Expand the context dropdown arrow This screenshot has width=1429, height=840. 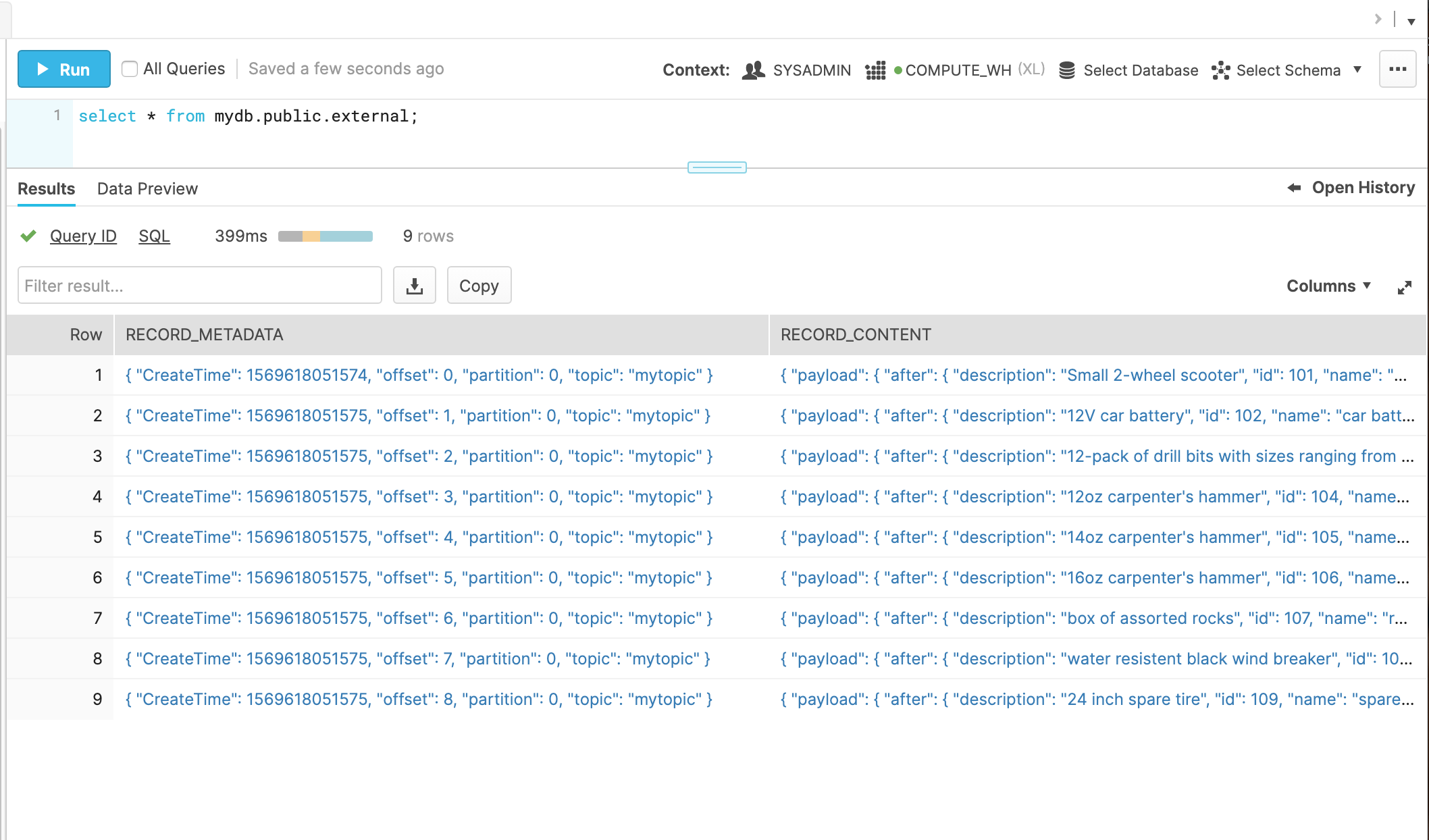click(1357, 70)
